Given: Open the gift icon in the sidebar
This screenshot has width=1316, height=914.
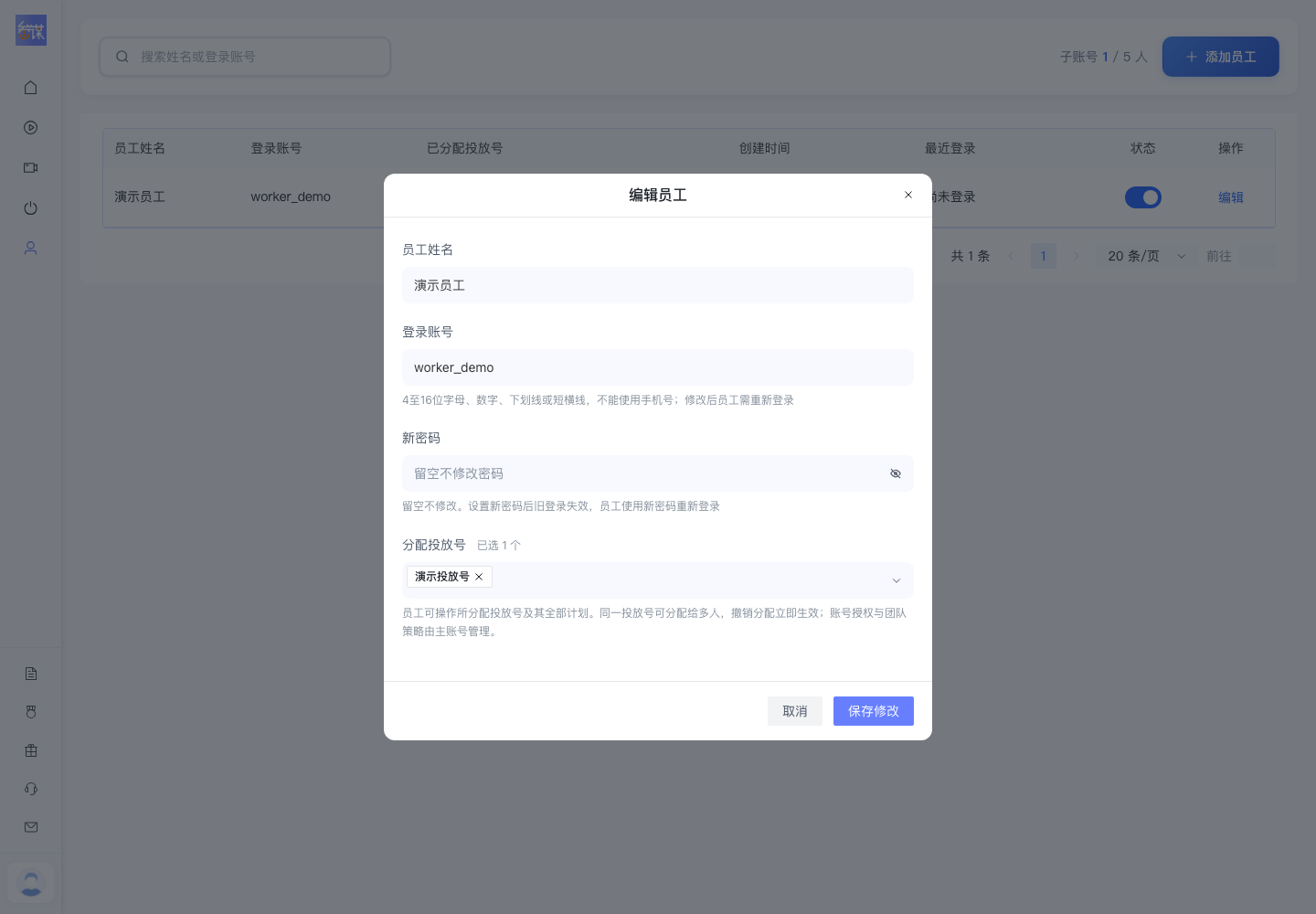Looking at the screenshot, I should click(31, 750).
